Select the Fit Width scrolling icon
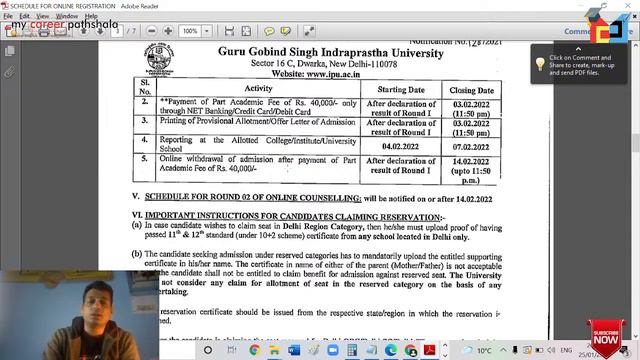Image resolution: width=640 pixels, height=360 pixels. tap(229, 31)
